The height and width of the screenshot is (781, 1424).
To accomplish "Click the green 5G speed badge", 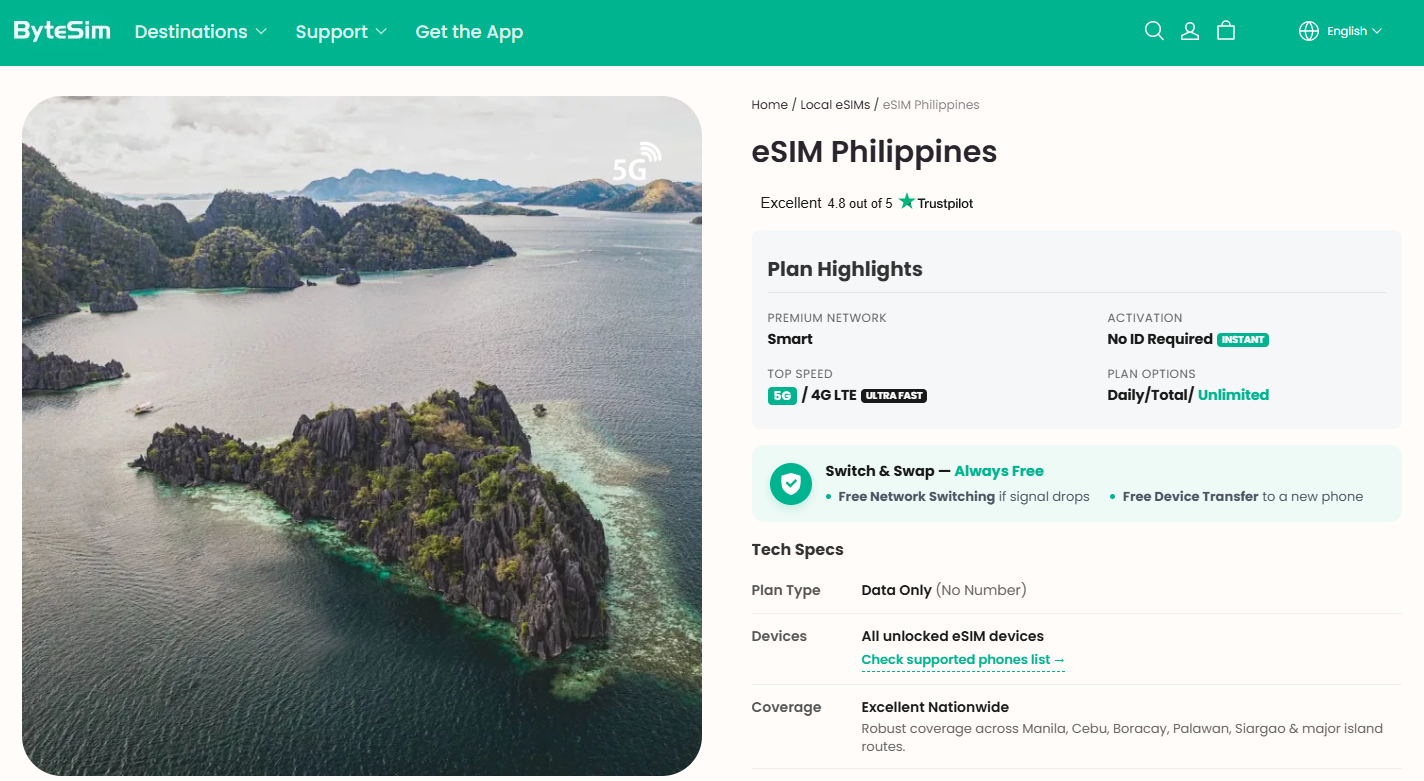I will click(782, 395).
